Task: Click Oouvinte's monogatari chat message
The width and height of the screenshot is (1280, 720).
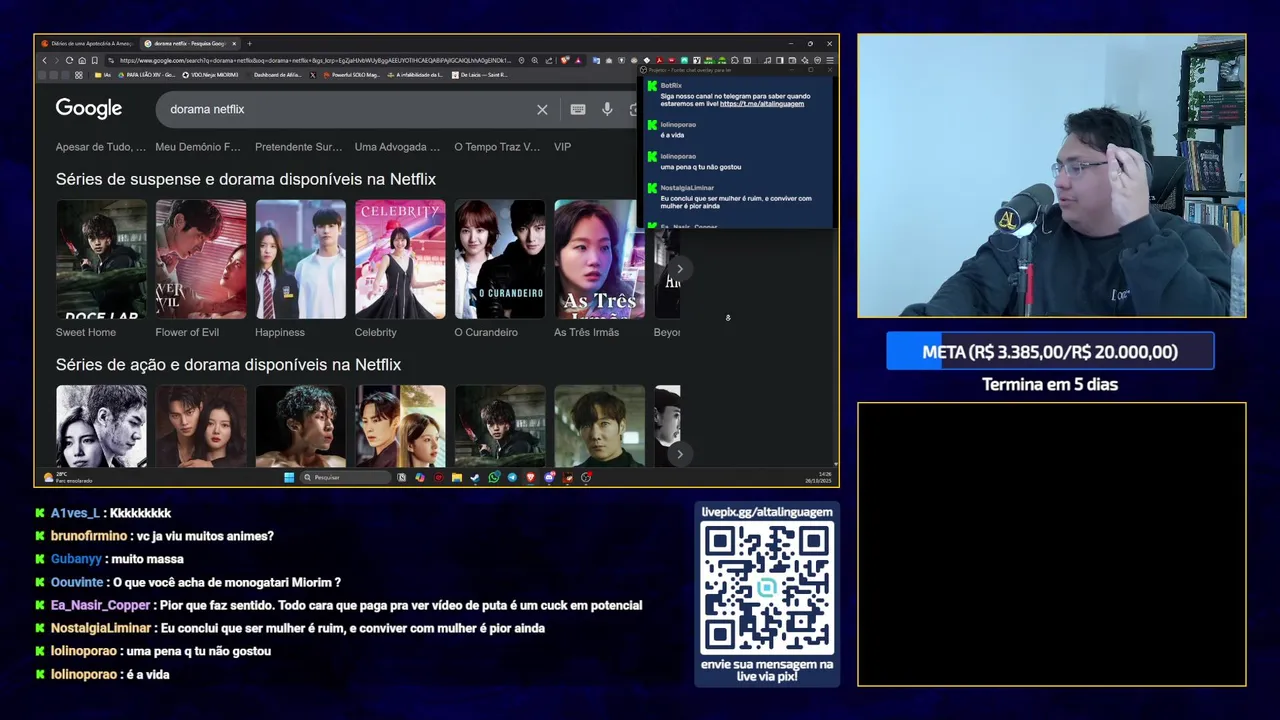Action: [196, 582]
